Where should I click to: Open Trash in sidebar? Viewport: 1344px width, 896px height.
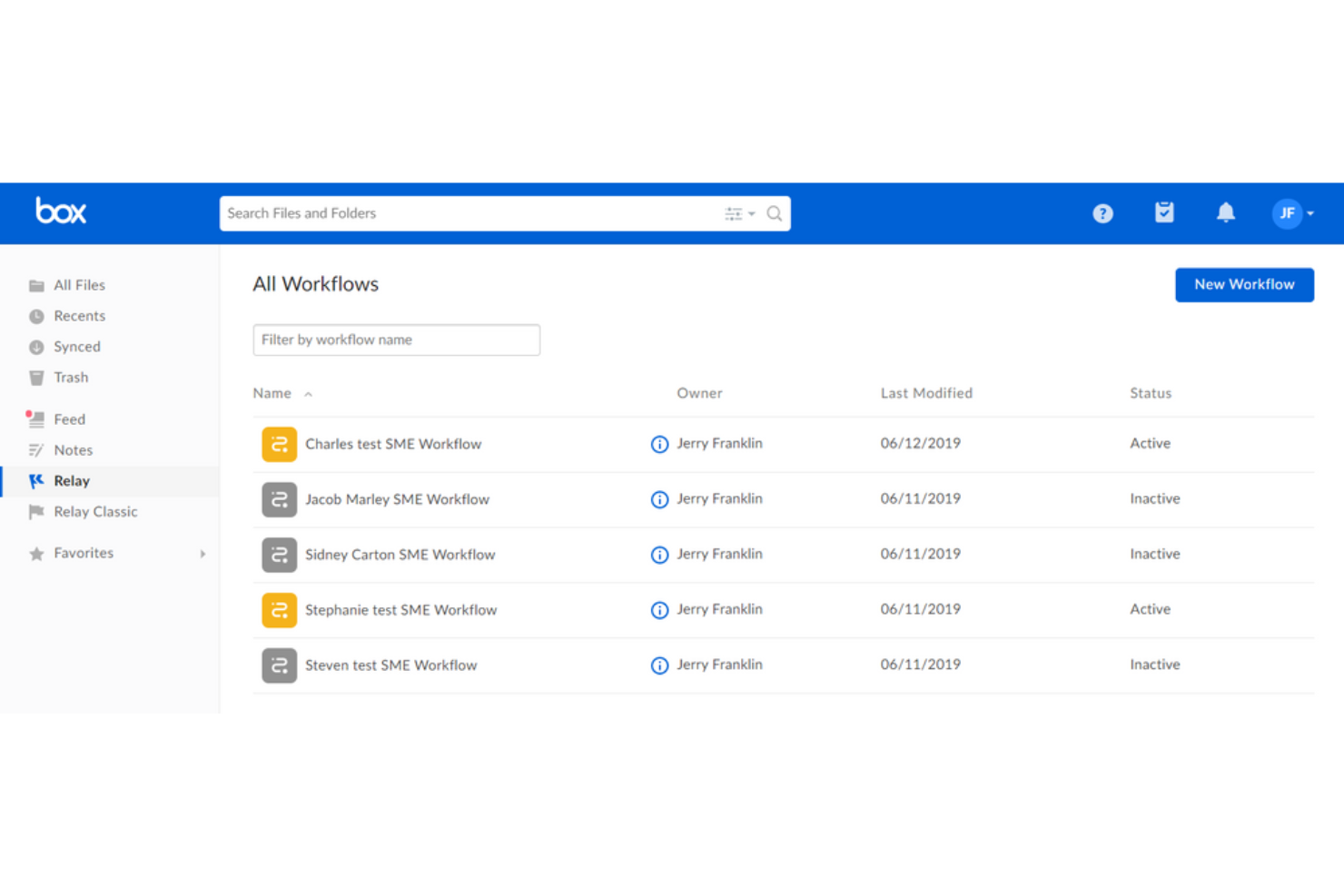tap(71, 378)
